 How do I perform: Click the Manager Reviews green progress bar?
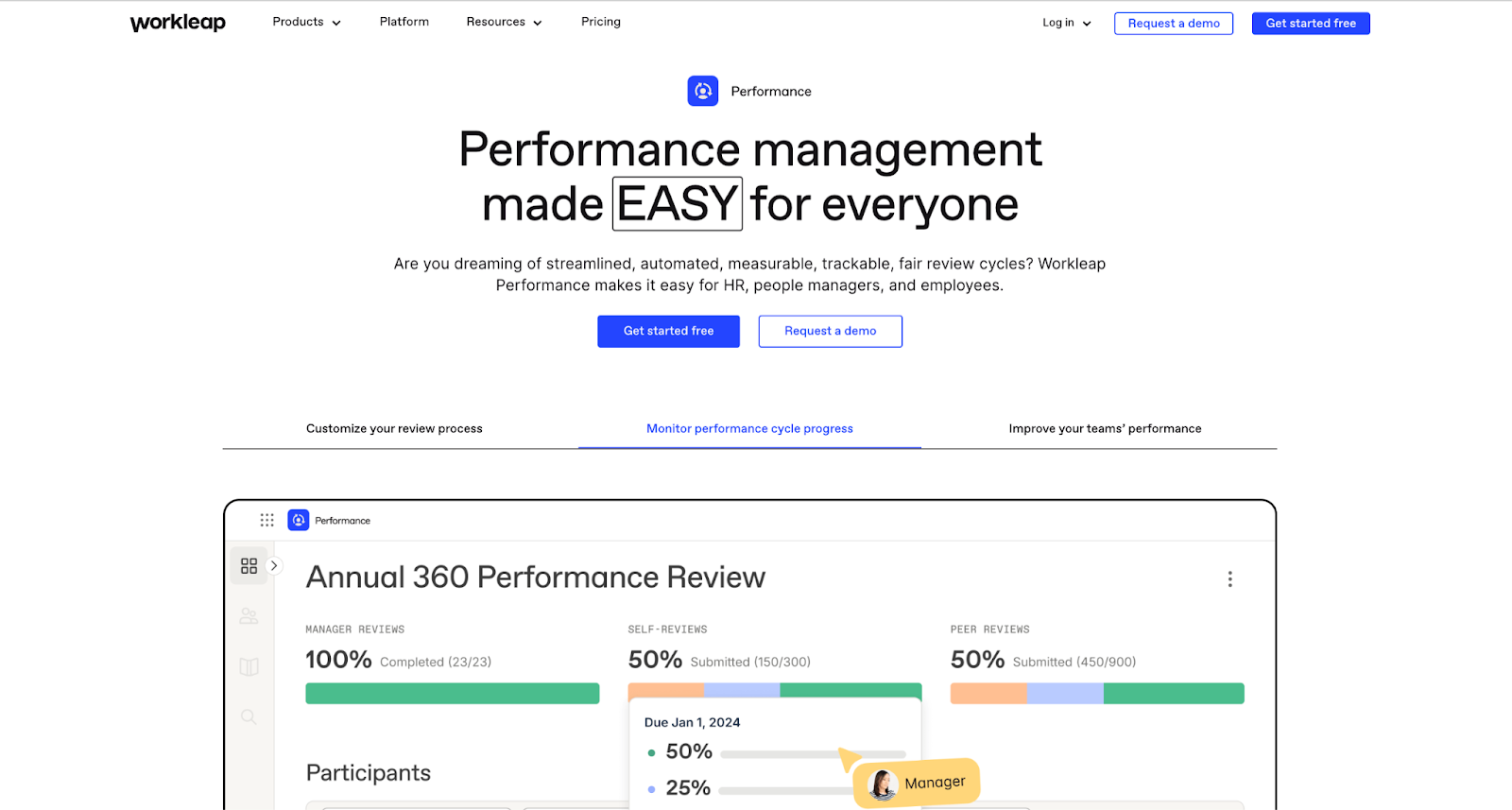point(453,693)
